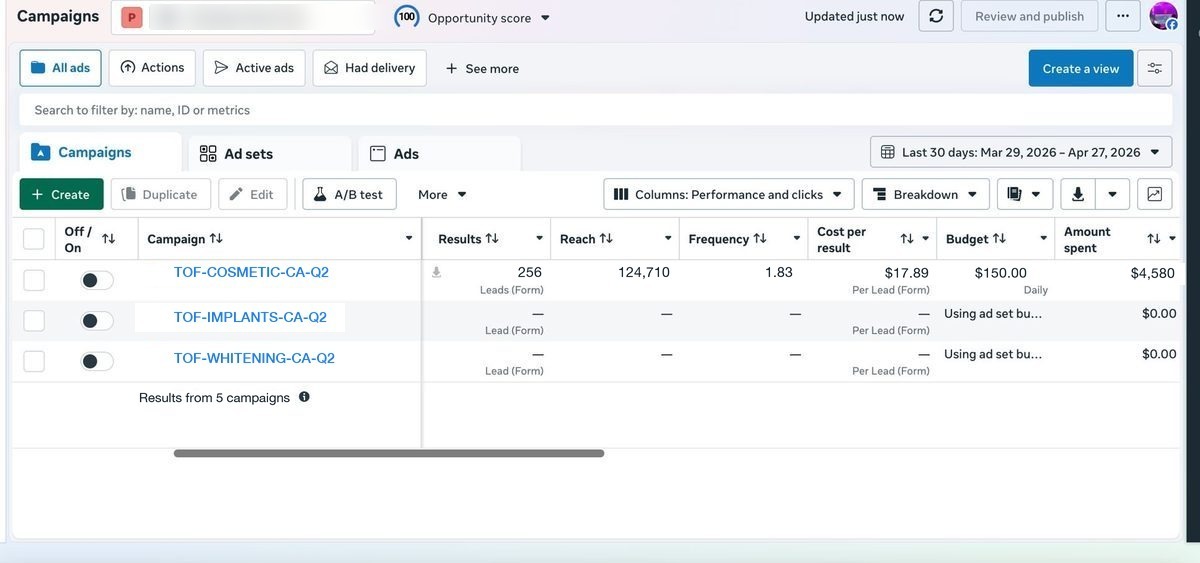Open the Results column options arrow
Screen dimensions: 1200x563
(x=539, y=239)
